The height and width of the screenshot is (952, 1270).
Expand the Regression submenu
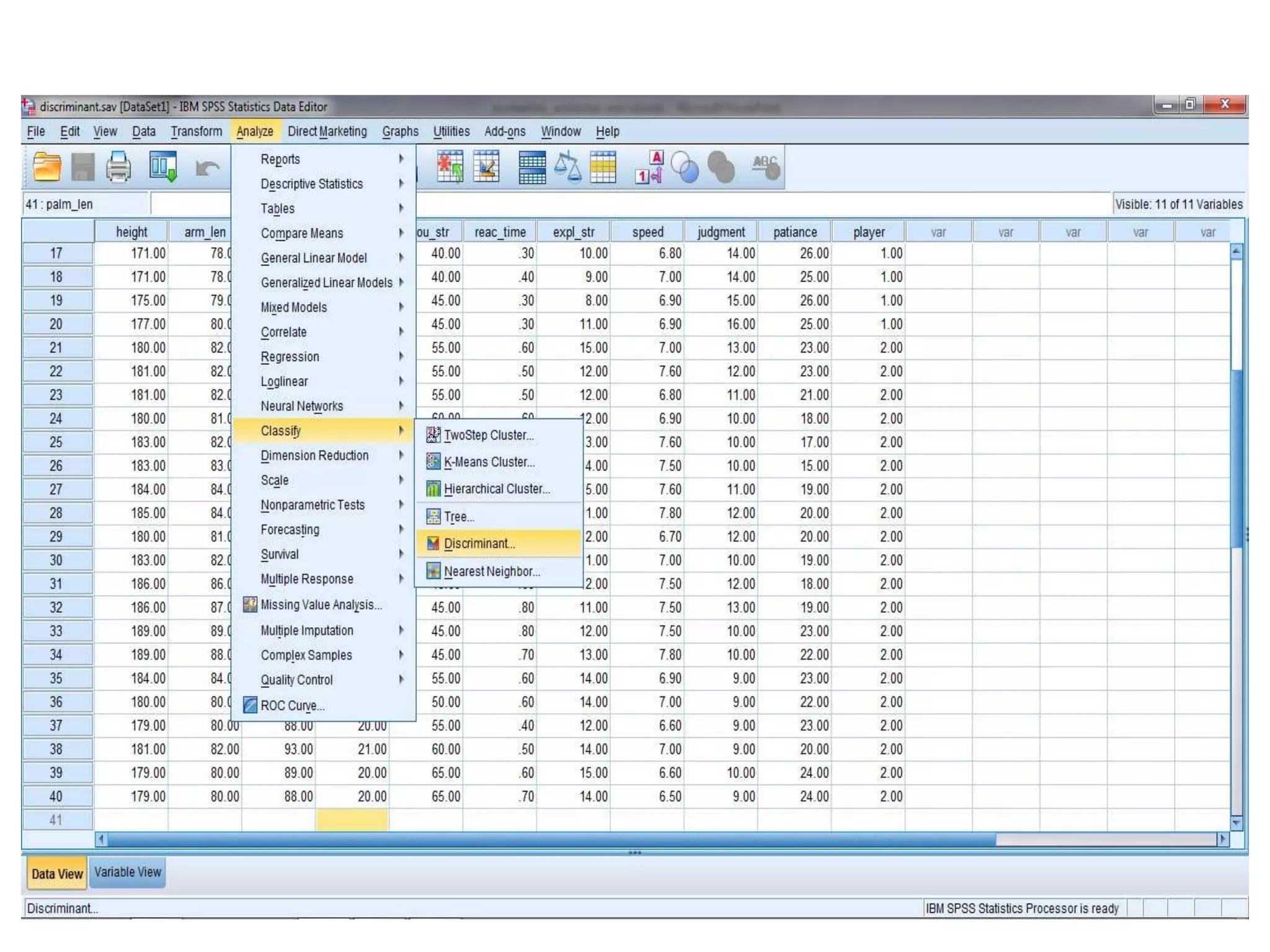(x=290, y=357)
